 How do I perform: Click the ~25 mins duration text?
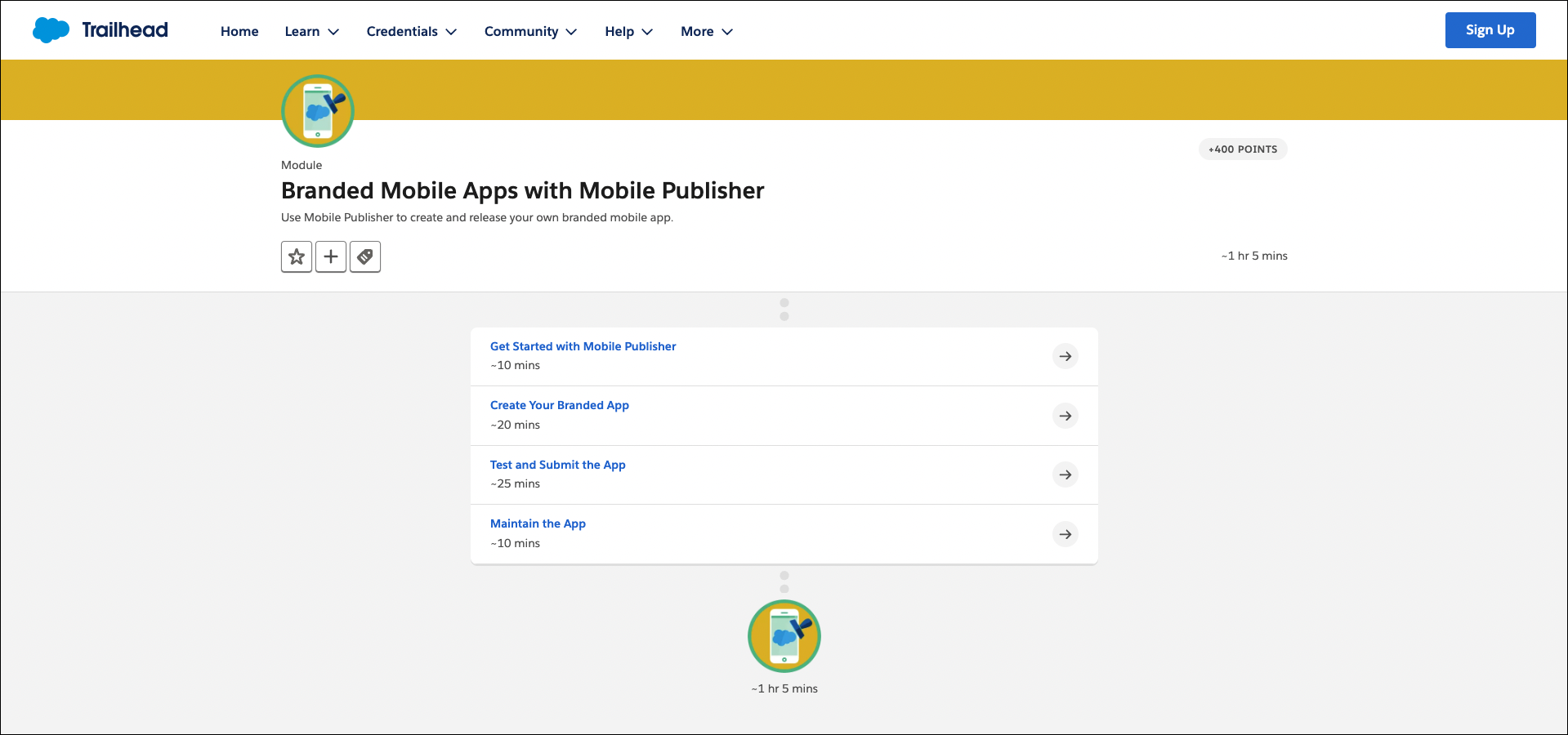(516, 483)
